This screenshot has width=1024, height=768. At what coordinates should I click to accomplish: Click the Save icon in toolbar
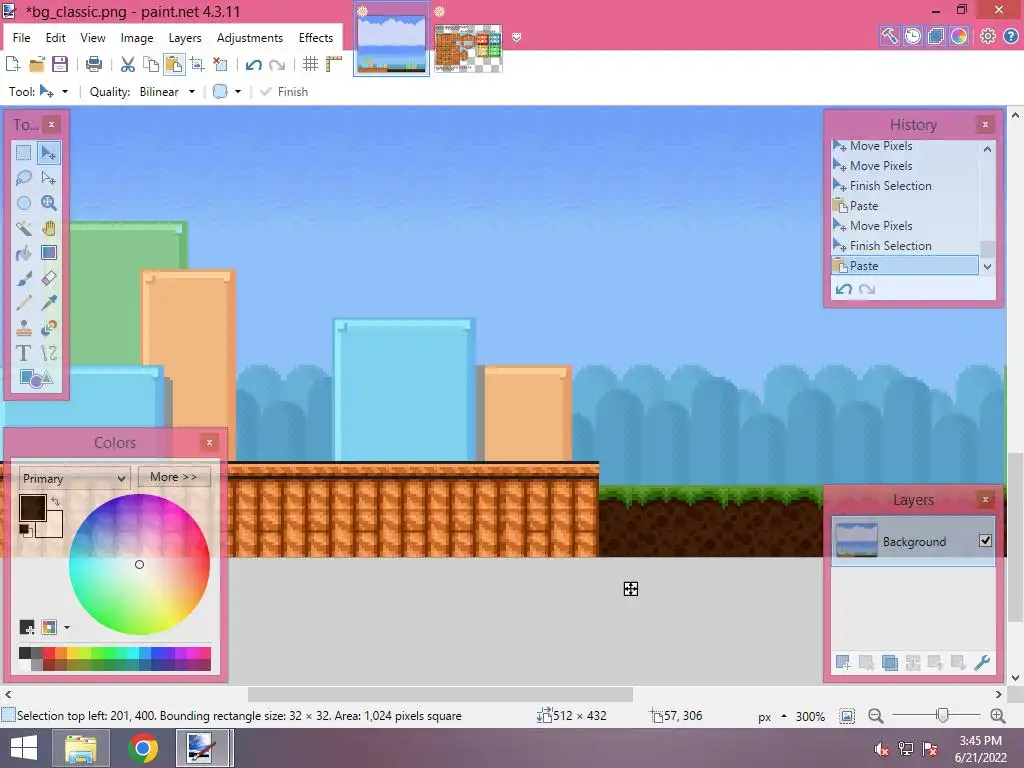(x=60, y=64)
